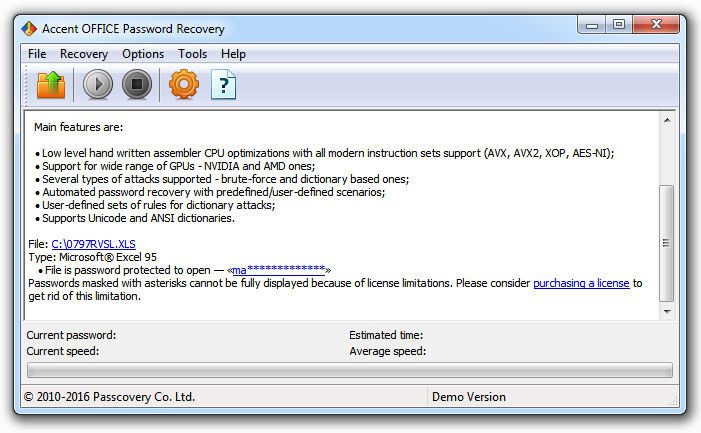Click the vertical scrollbar thumb

pyautogui.click(x=667, y=243)
